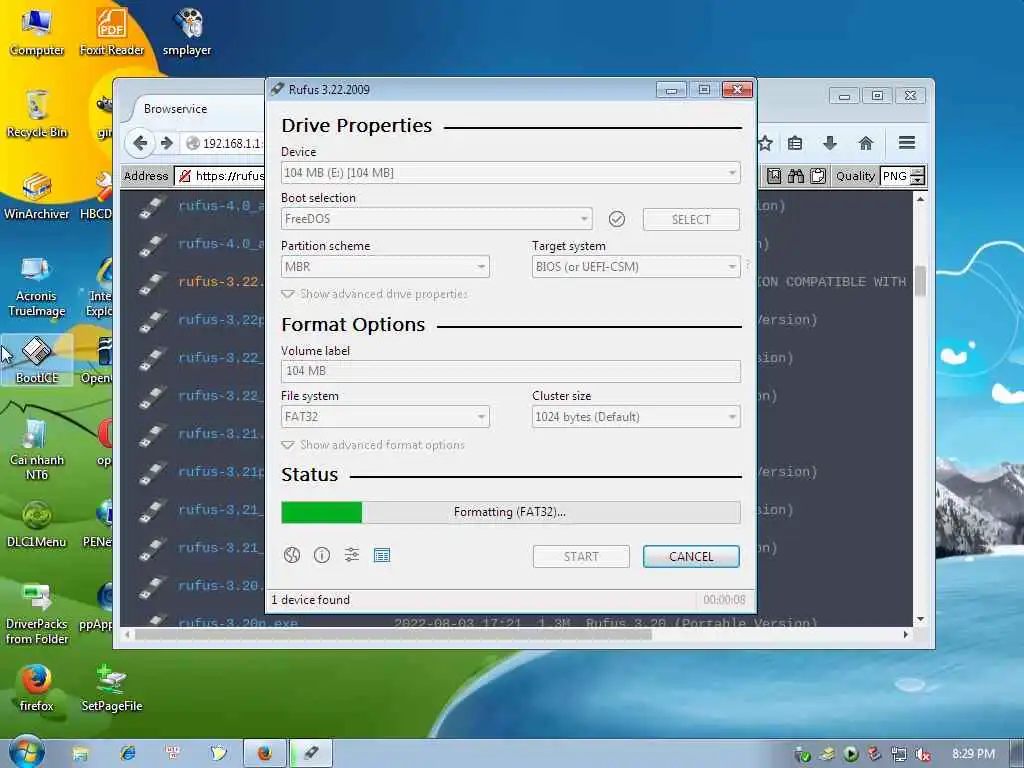This screenshot has width=1024, height=768.
Task: Open the Boot selection FreeDOS dropdown
Action: click(437, 219)
